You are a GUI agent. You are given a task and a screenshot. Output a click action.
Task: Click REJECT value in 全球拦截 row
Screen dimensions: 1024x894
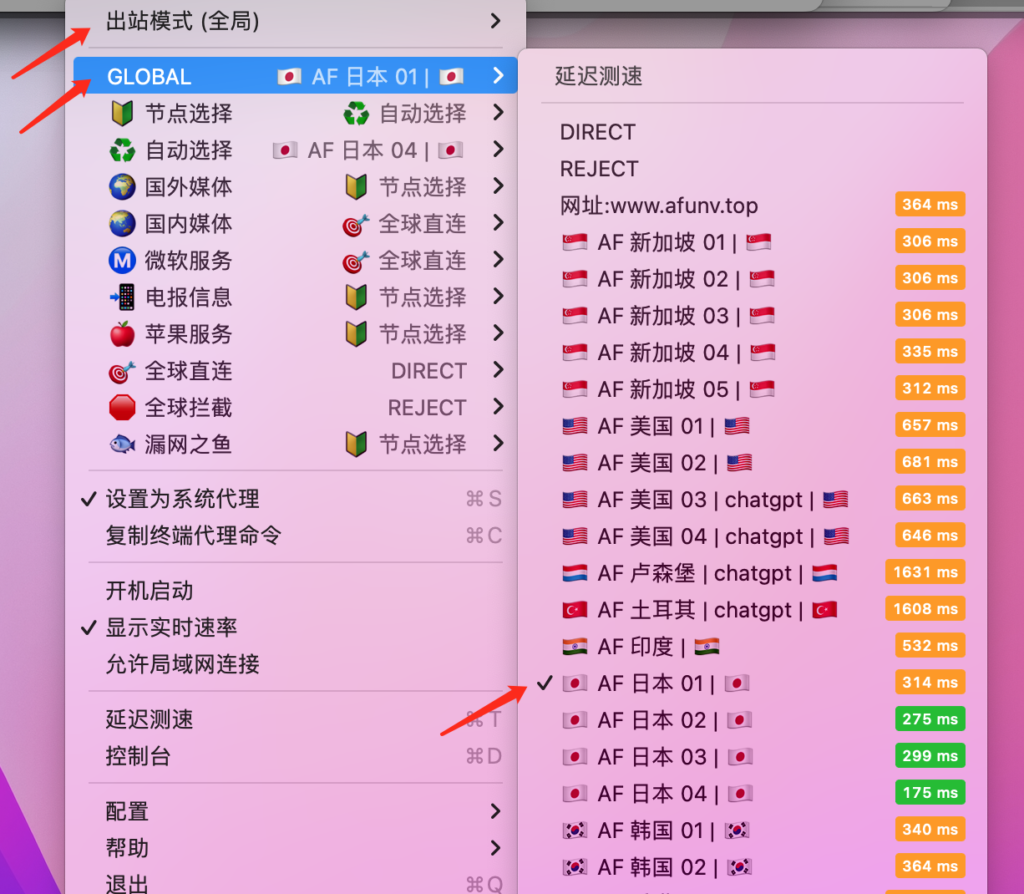[x=427, y=407]
